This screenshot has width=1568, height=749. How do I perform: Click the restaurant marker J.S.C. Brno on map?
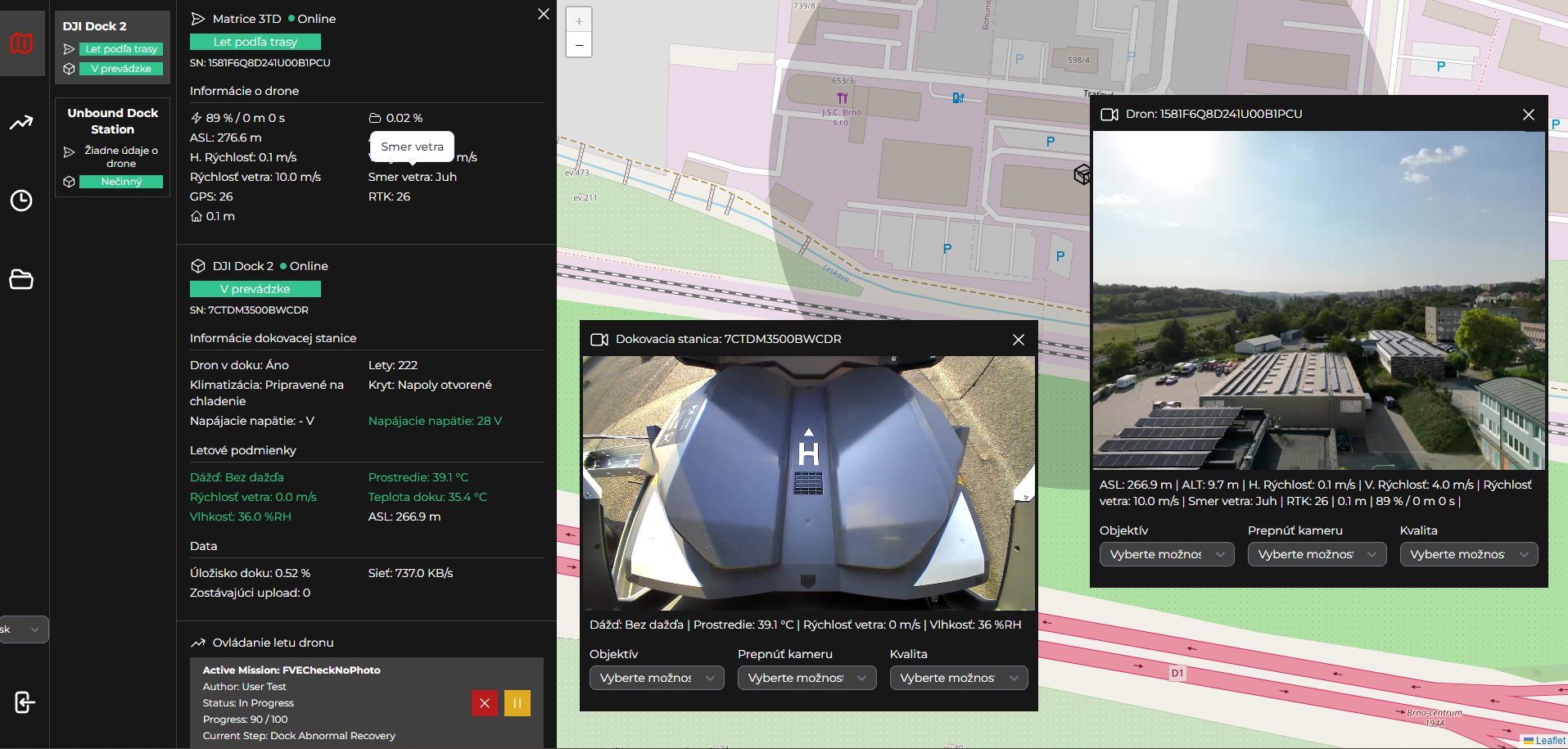pyautogui.click(x=843, y=98)
